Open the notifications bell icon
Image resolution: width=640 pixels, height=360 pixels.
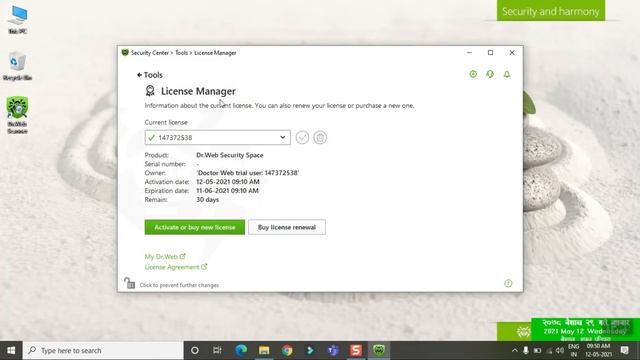coord(507,74)
